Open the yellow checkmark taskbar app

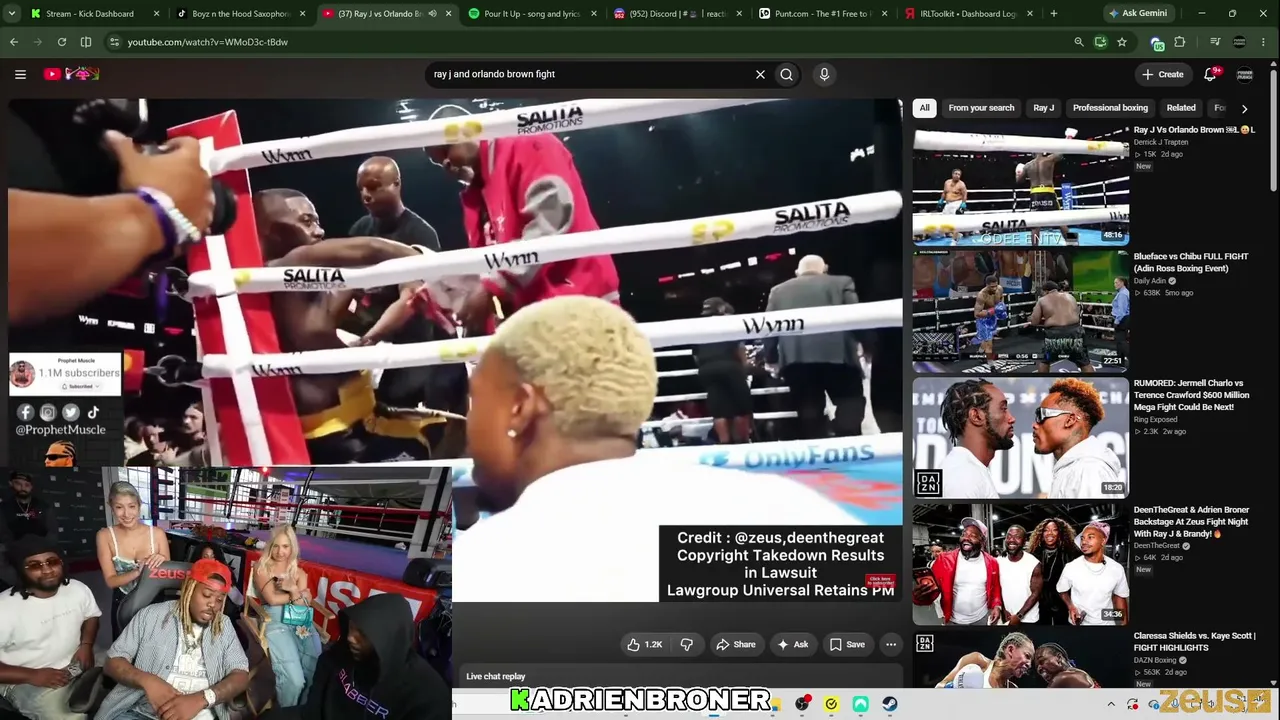[831, 704]
